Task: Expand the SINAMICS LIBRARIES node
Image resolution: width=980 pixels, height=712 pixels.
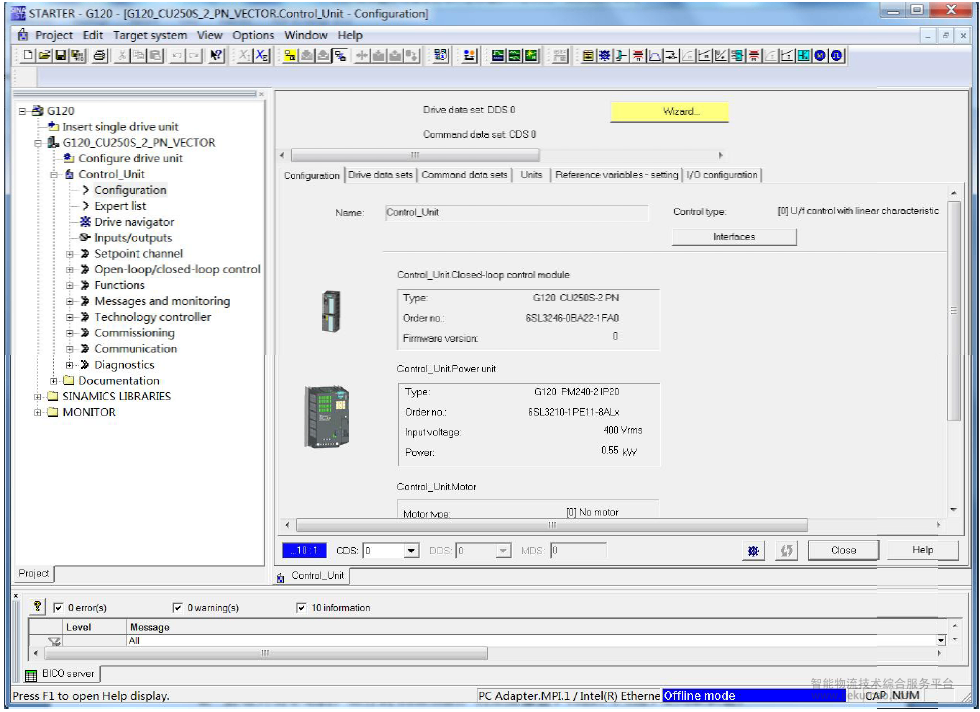Action: 38,396
